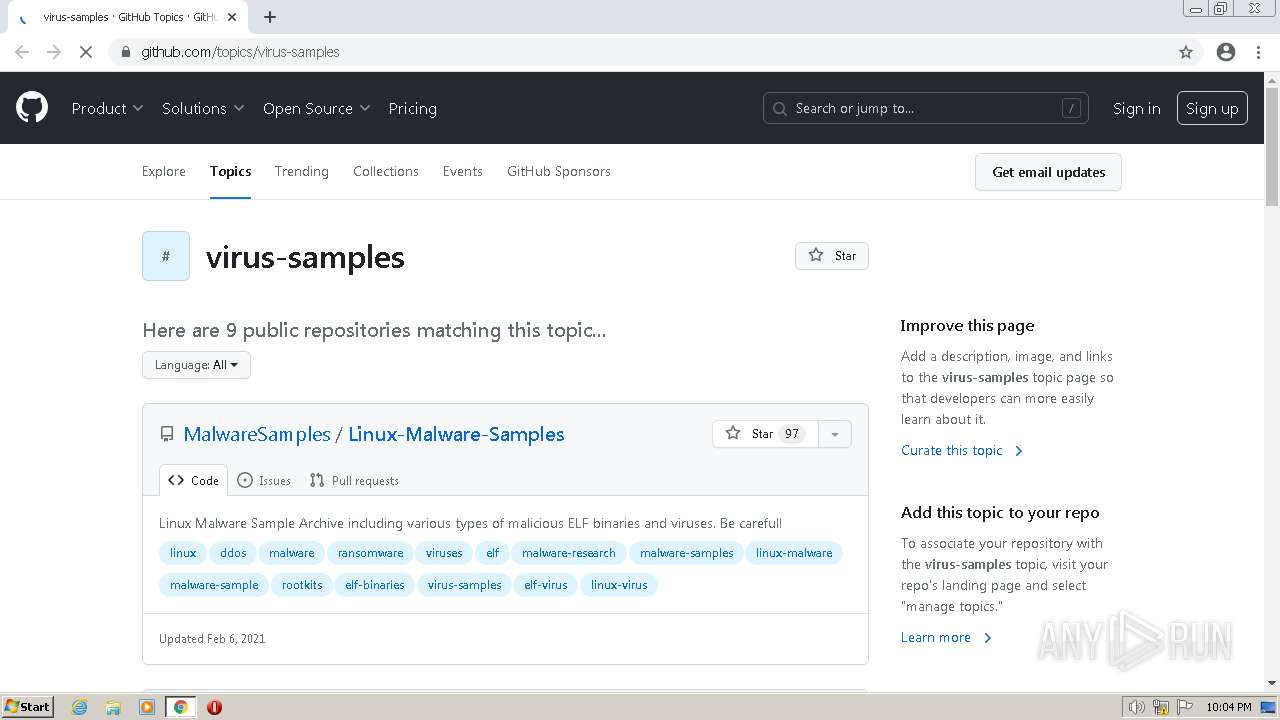Image resolution: width=1280 pixels, height=720 pixels.
Task: Open the file explorer taskbar icon
Action: click(x=113, y=707)
